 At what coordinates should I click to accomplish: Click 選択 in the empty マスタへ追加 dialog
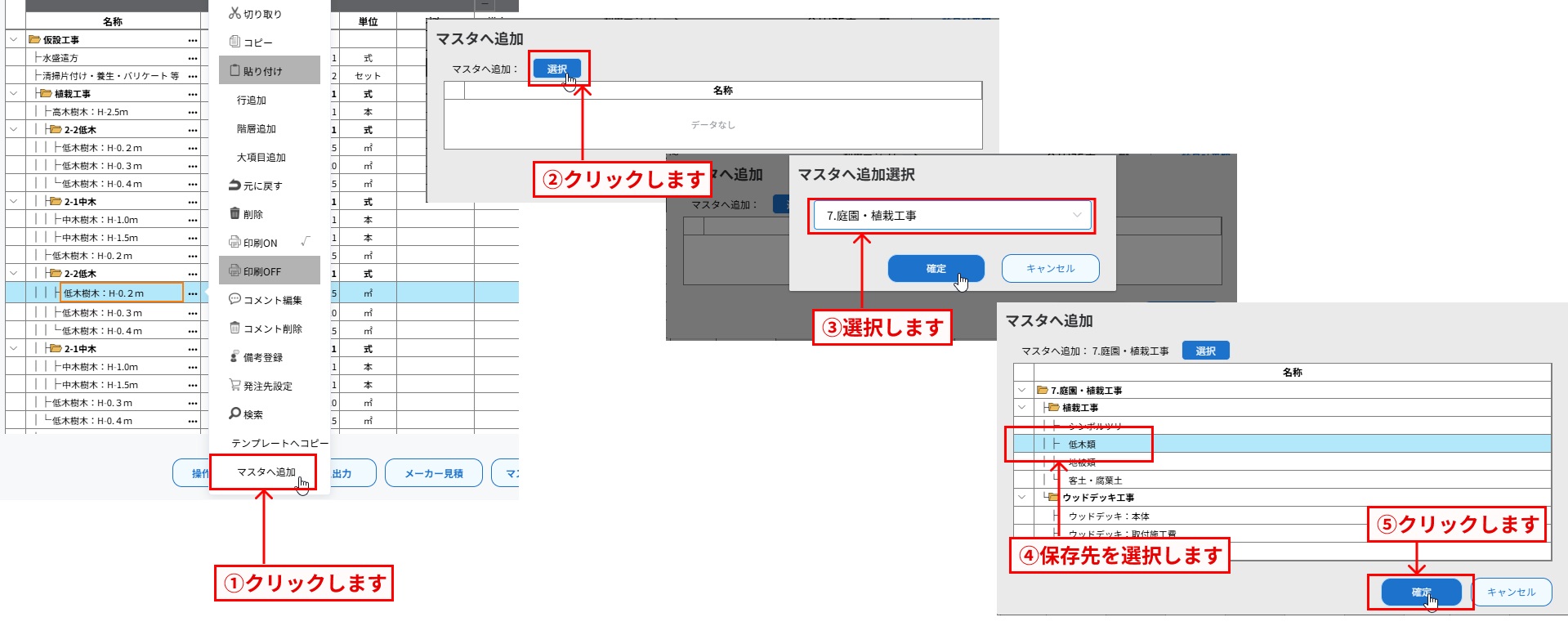[557, 69]
